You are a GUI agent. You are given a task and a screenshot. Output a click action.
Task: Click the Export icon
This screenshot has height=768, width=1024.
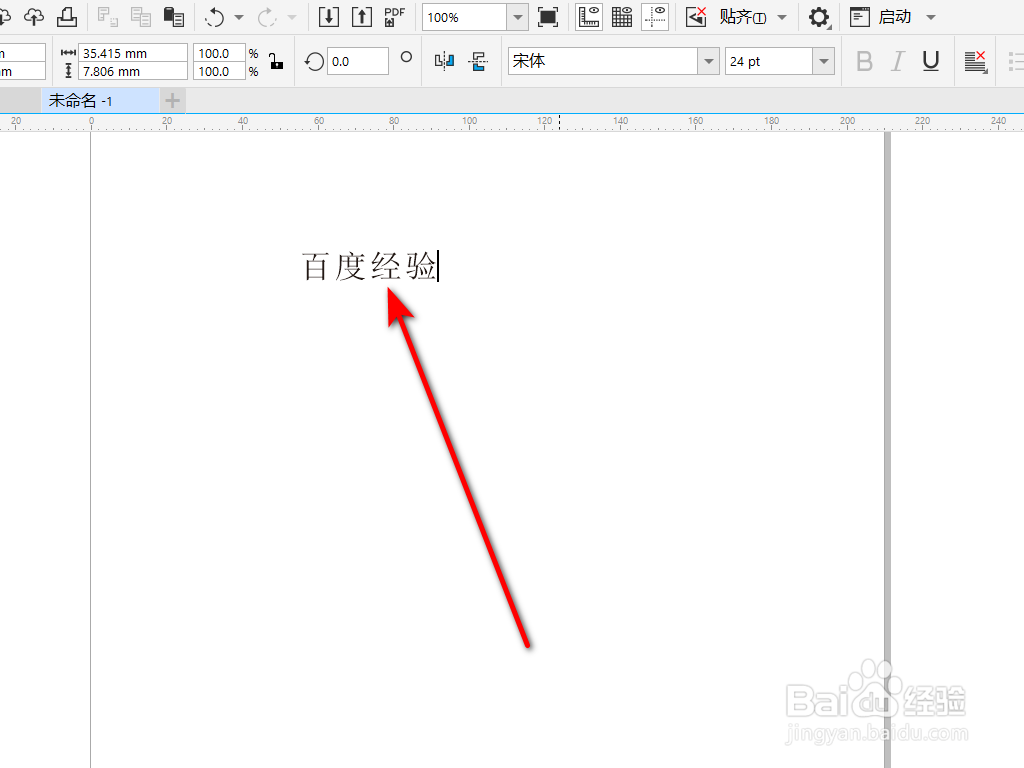click(361, 17)
